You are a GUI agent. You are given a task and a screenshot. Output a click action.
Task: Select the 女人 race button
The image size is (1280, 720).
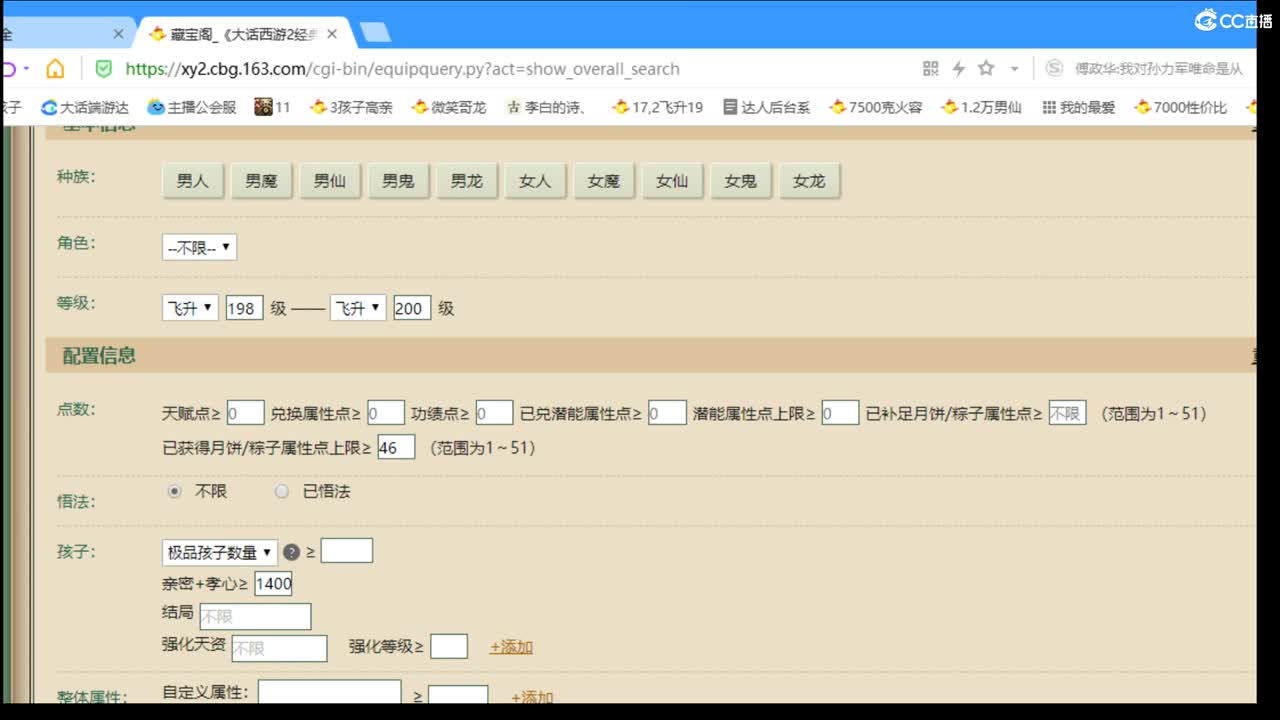click(535, 182)
